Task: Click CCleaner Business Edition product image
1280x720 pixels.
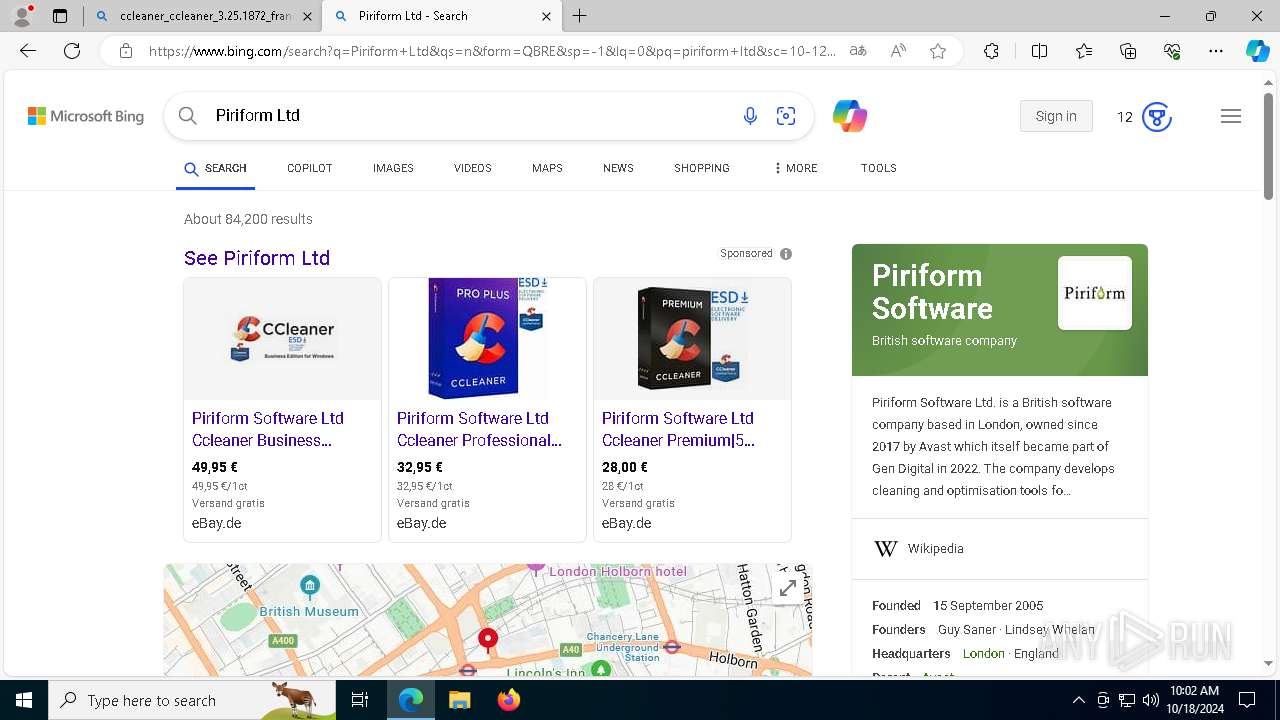Action: click(282, 339)
